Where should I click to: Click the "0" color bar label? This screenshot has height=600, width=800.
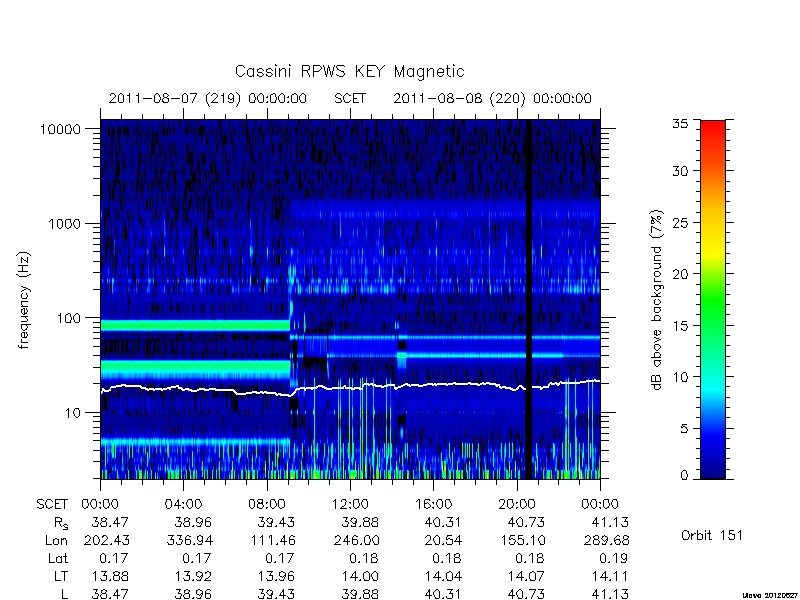pos(684,476)
